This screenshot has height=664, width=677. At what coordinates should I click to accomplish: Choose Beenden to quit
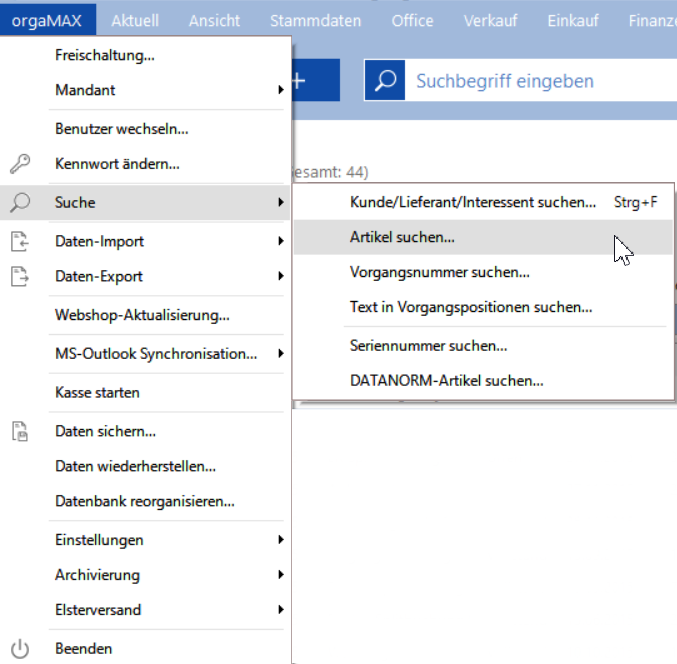[x=145, y=648]
